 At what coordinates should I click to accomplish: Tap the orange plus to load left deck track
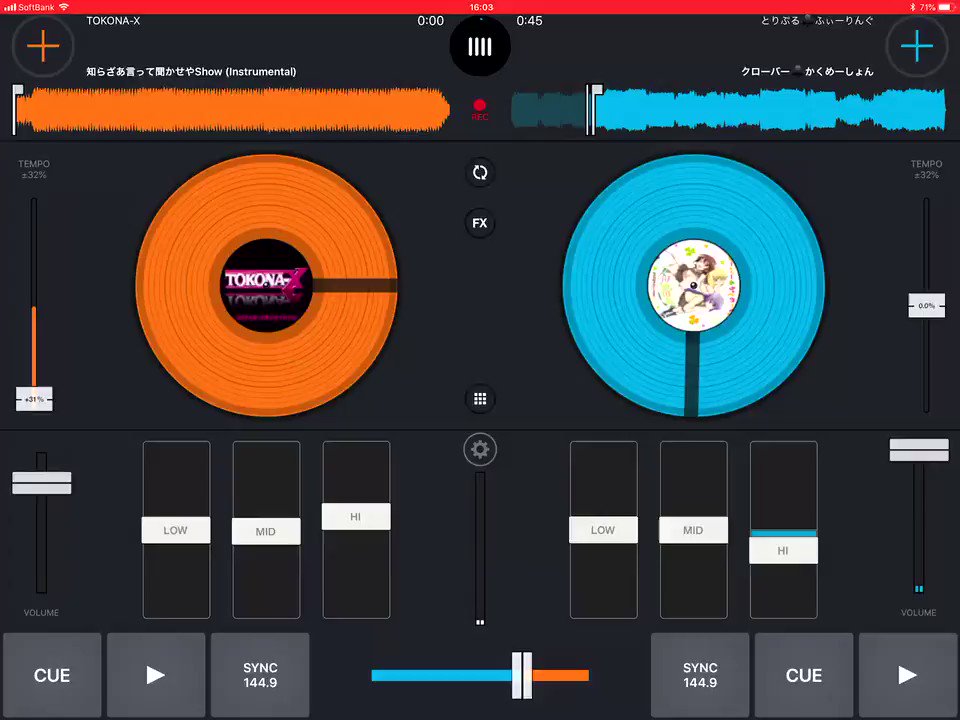tap(43, 46)
